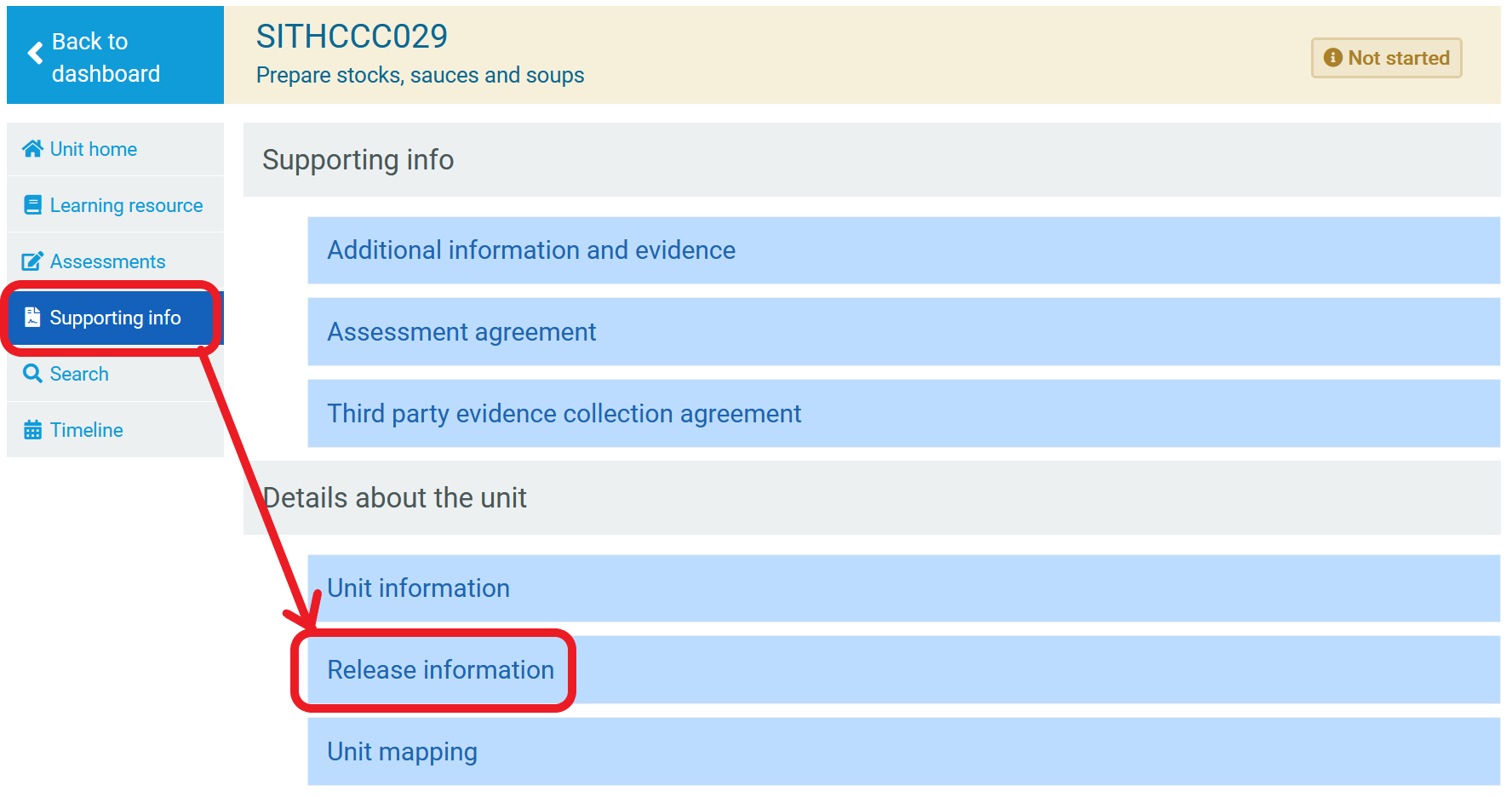Click the house icon beside Unit home

[32, 149]
